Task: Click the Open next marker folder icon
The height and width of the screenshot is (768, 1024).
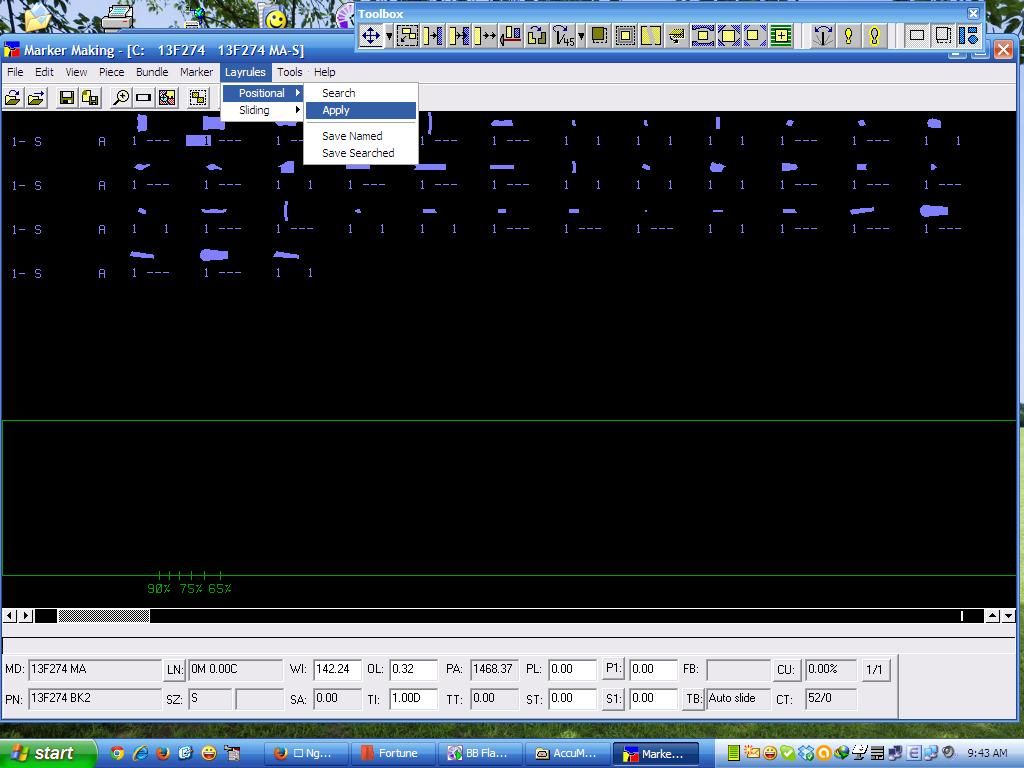Action: coord(37,98)
